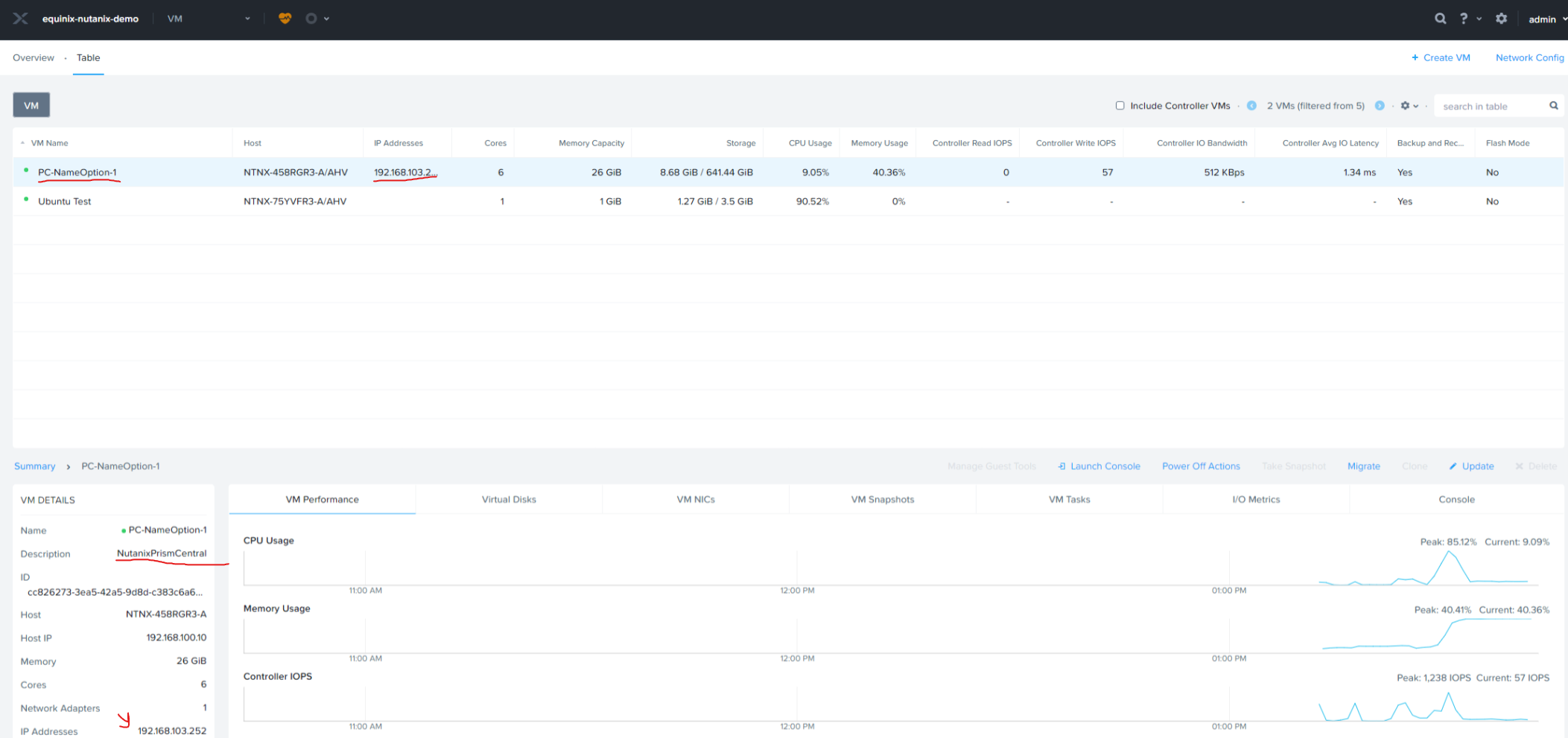Open Power Off Actions

[1201, 466]
